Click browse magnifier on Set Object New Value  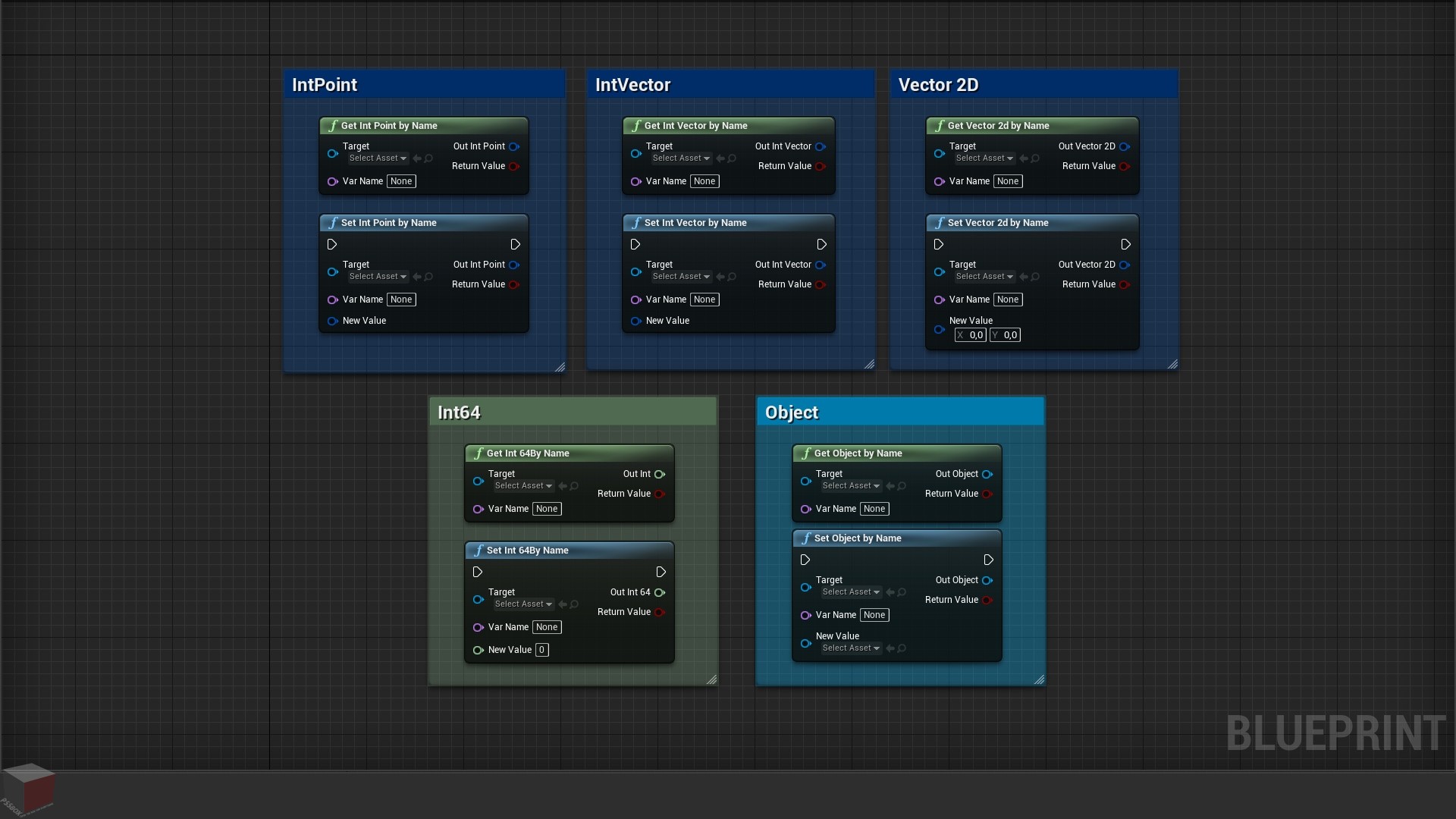point(902,648)
